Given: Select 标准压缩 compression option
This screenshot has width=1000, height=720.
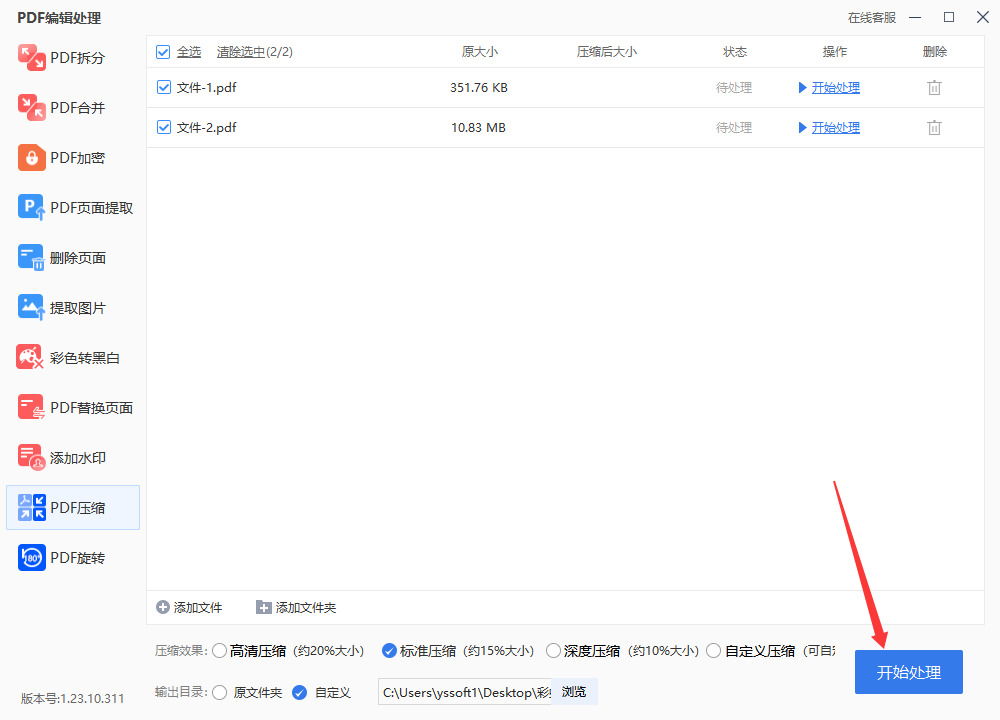Looking at the screenshot, I should click(389, 650).
